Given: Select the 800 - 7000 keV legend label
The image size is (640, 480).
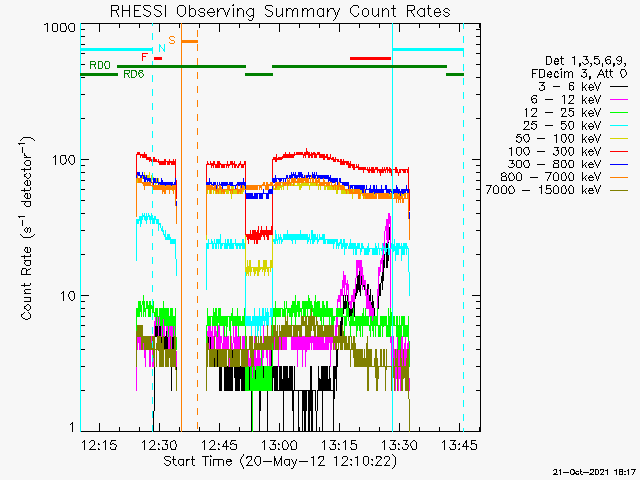Looking at the screenshot, I should click(551, 177).
